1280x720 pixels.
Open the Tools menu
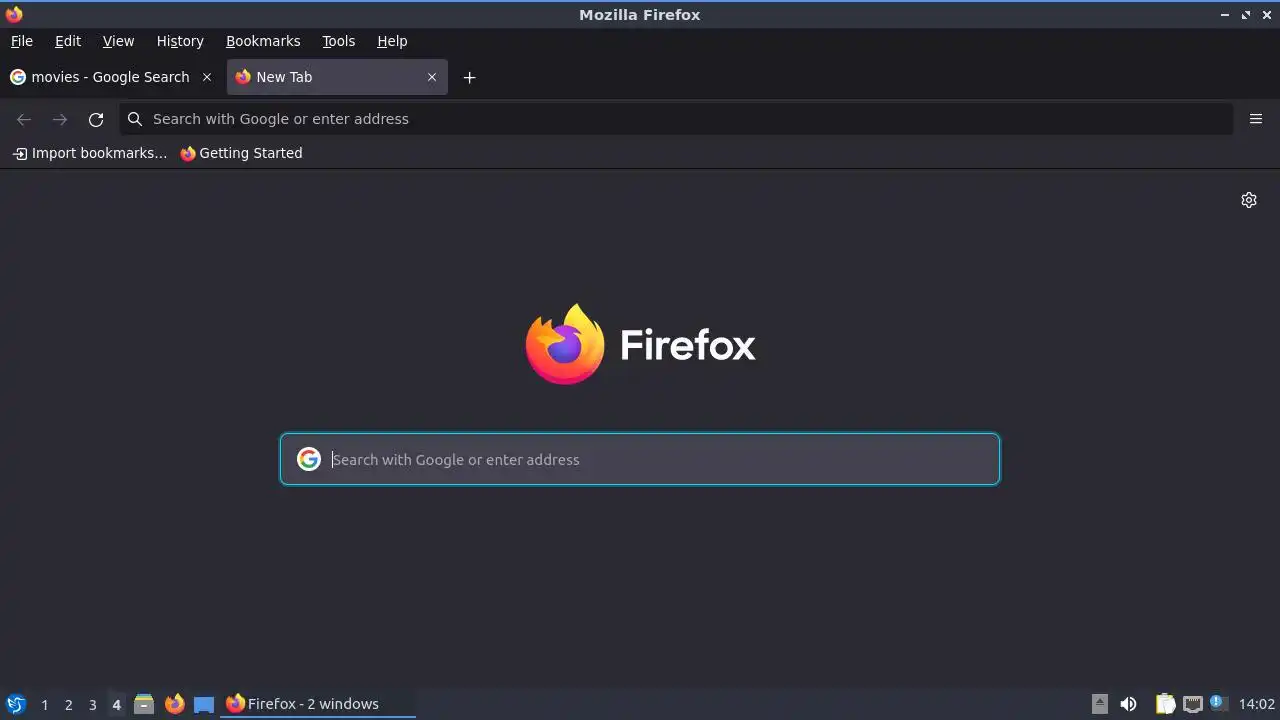pyautogui.click(x=339, y=41)
